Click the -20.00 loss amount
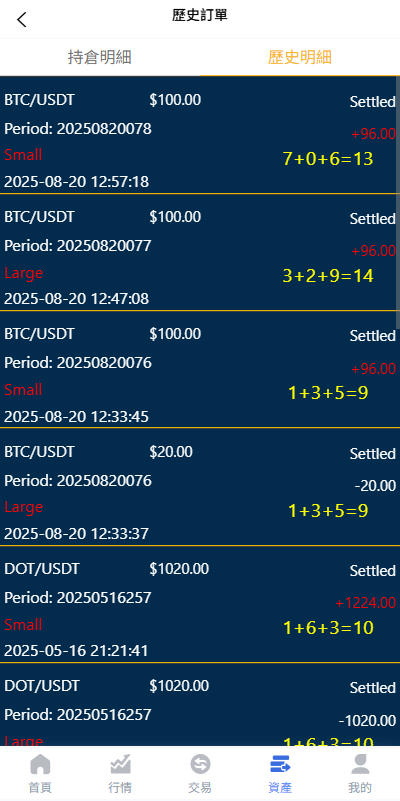 [375, 486]
